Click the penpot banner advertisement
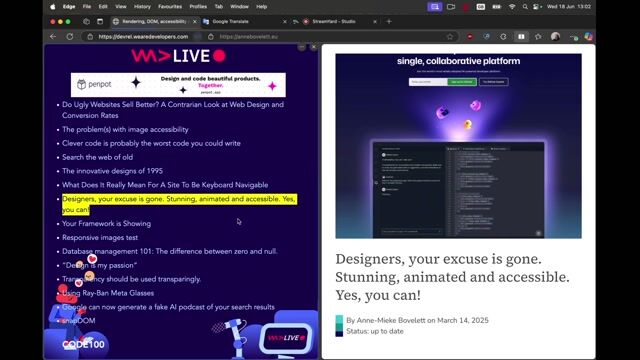The image size is (640, 360). (178, 85)
